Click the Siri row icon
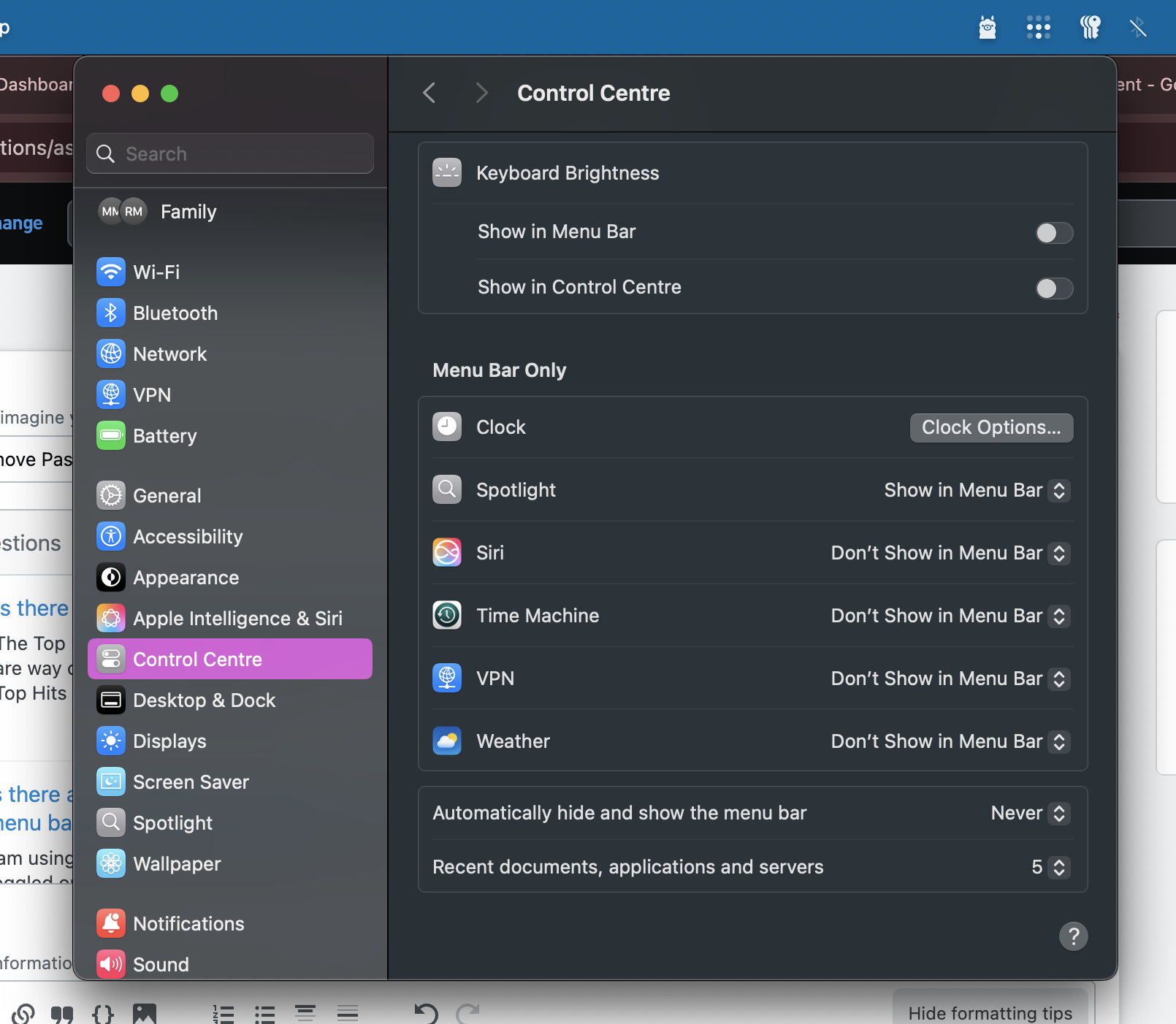This screenshot has height=1024, width=1176. tap(447, 552)
